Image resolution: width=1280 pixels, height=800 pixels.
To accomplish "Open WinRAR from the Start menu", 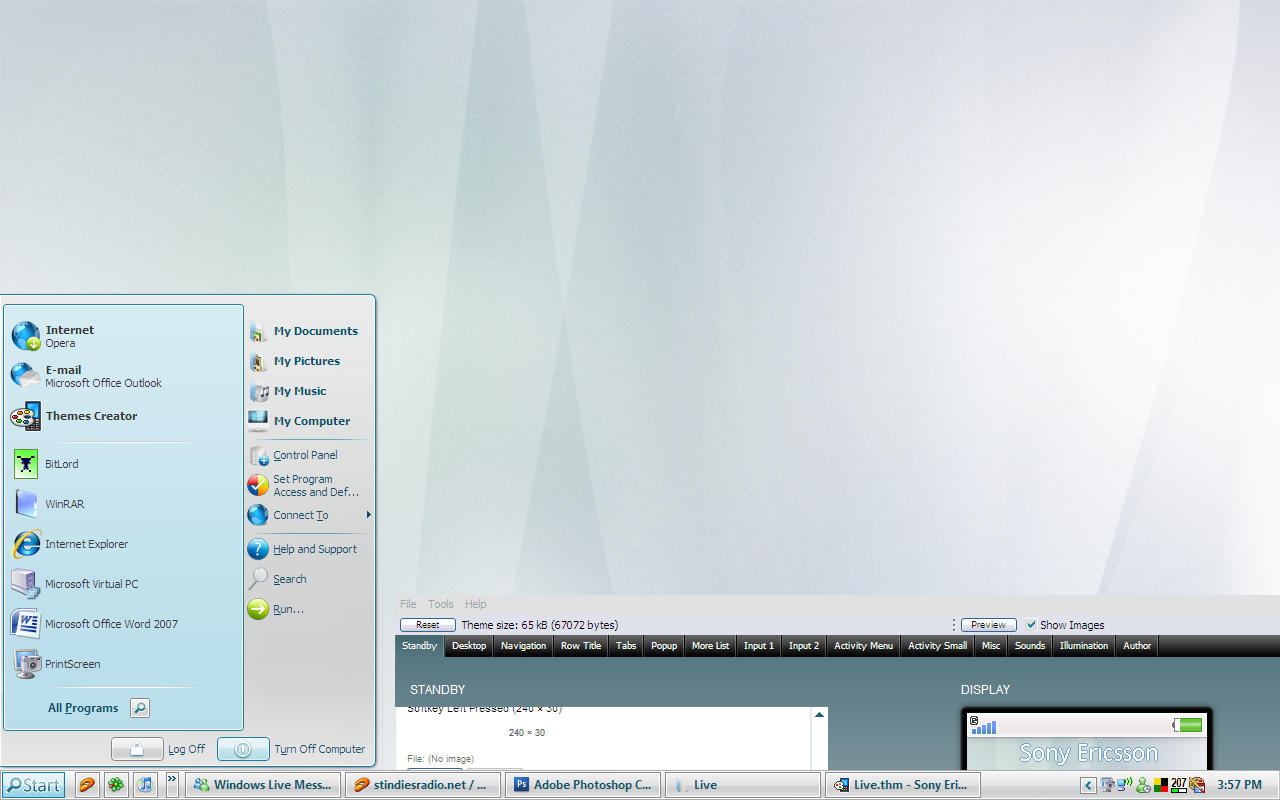I will tap(122, 504).
